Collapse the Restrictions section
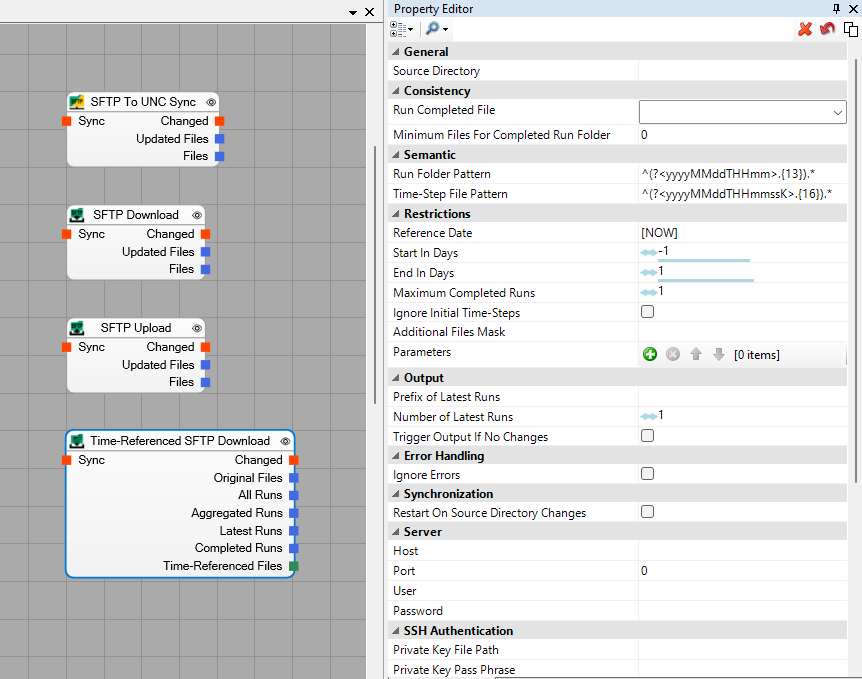 tap(396, 213)
